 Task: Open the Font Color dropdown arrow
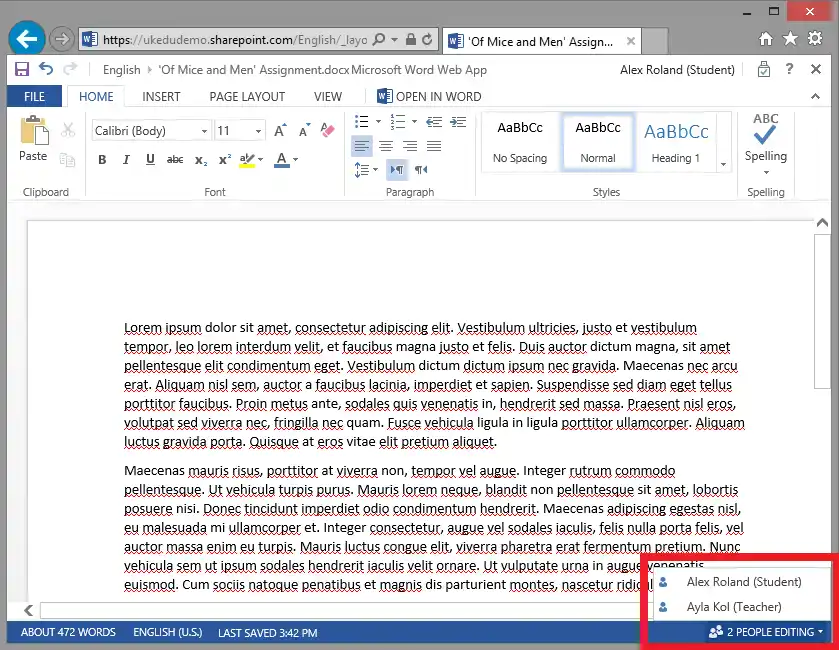click(295, 160)
